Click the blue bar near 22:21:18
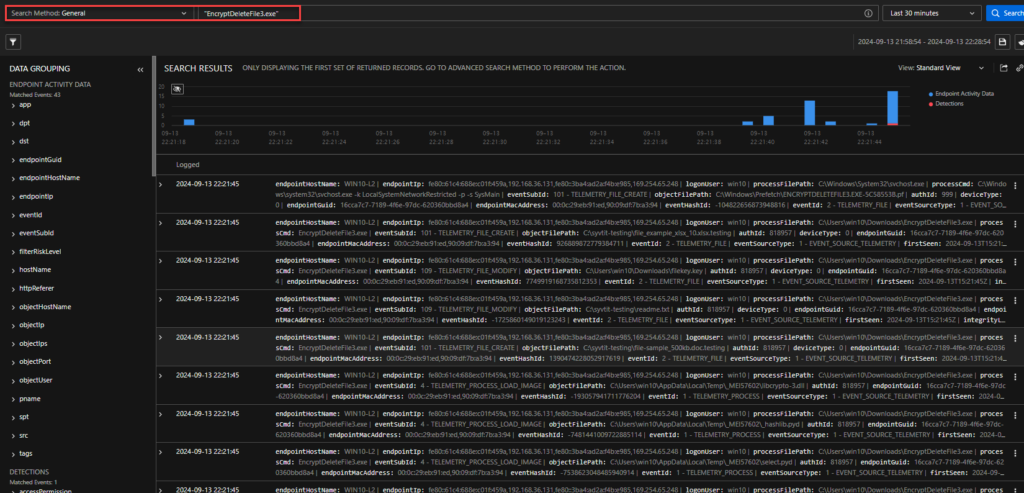 click(x=189, y=122)
